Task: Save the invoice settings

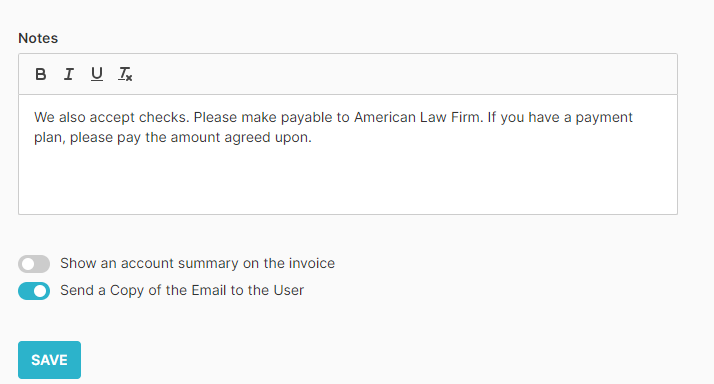Action: click(50, 360)
